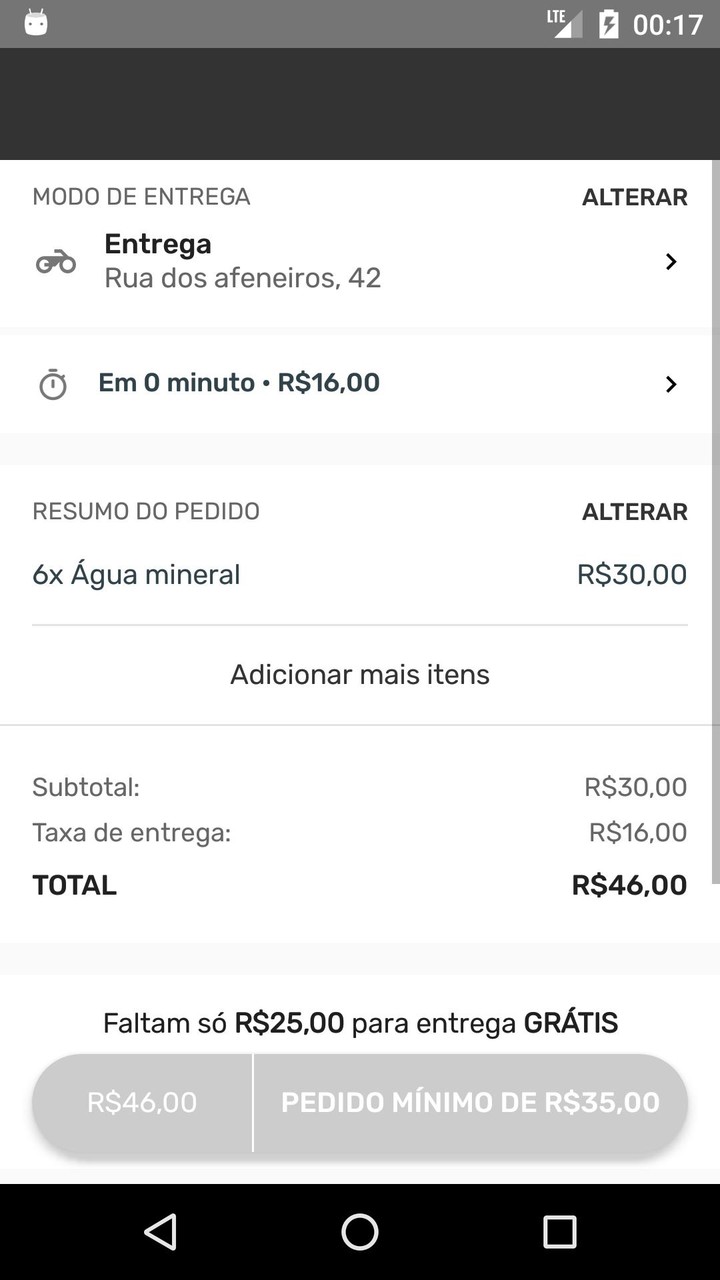Image resolution: width=720 pixels, height=1280 pixels.
Task: Tap the notification icon in status bar
Action: pyautogui.click(x=36, y=23)
